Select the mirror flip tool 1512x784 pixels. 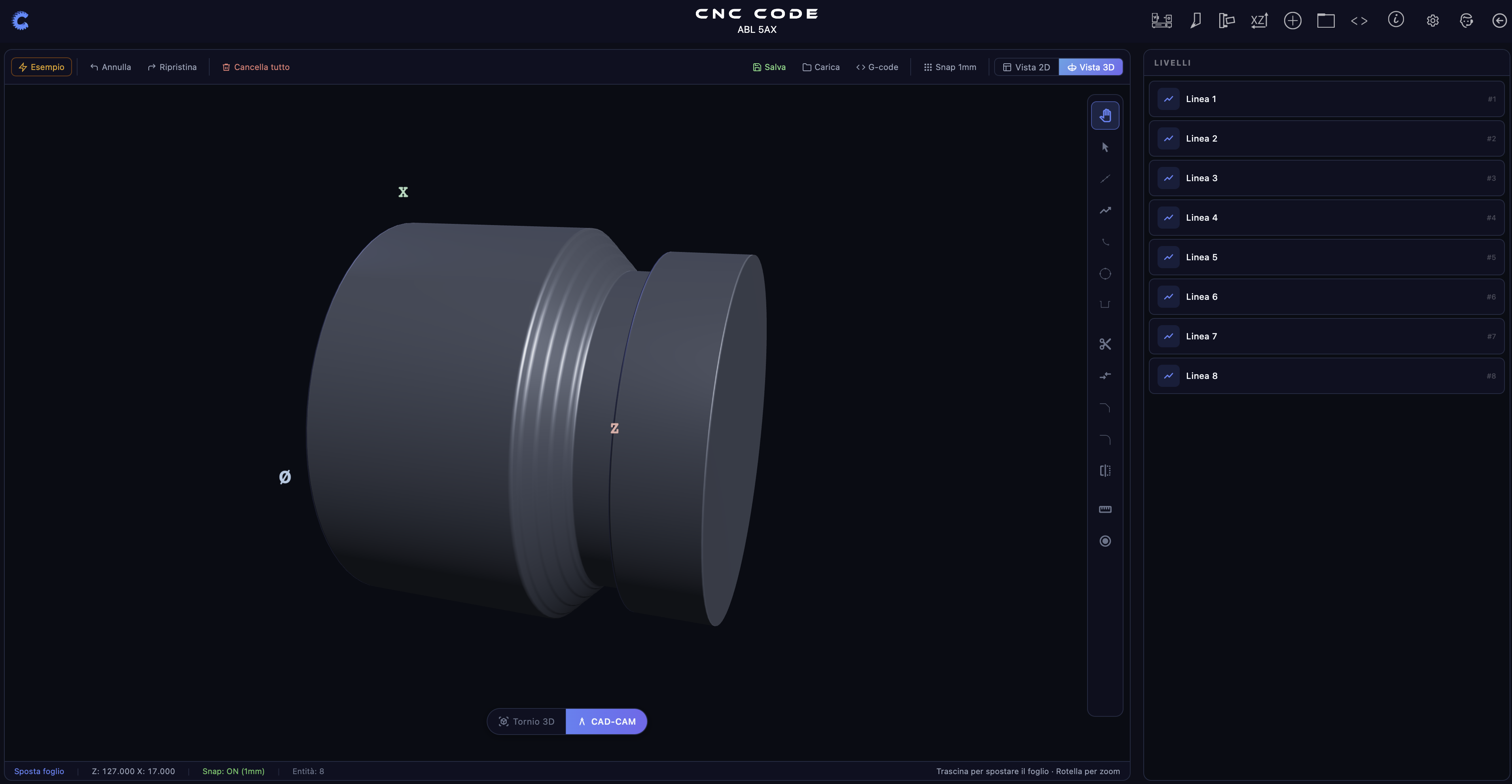tap(1105, 471)
